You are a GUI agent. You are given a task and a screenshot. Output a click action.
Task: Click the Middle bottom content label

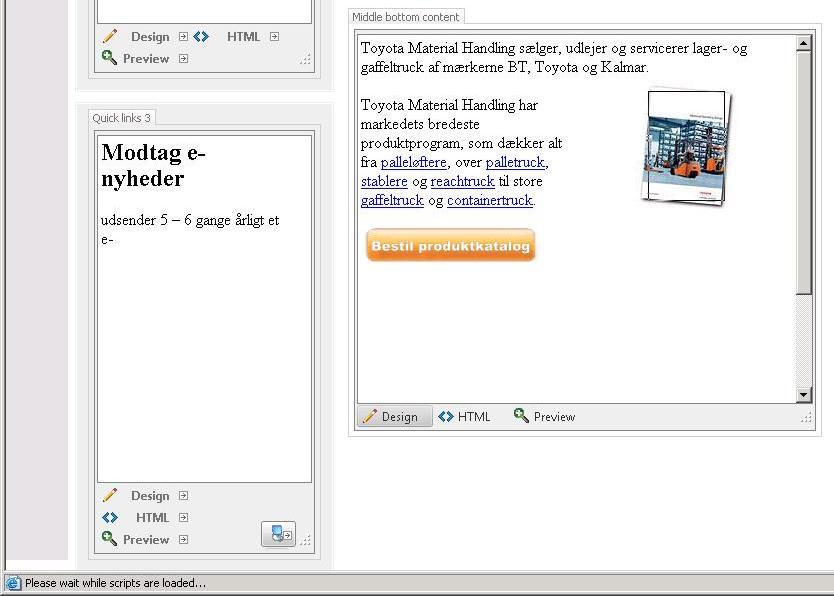405,17
